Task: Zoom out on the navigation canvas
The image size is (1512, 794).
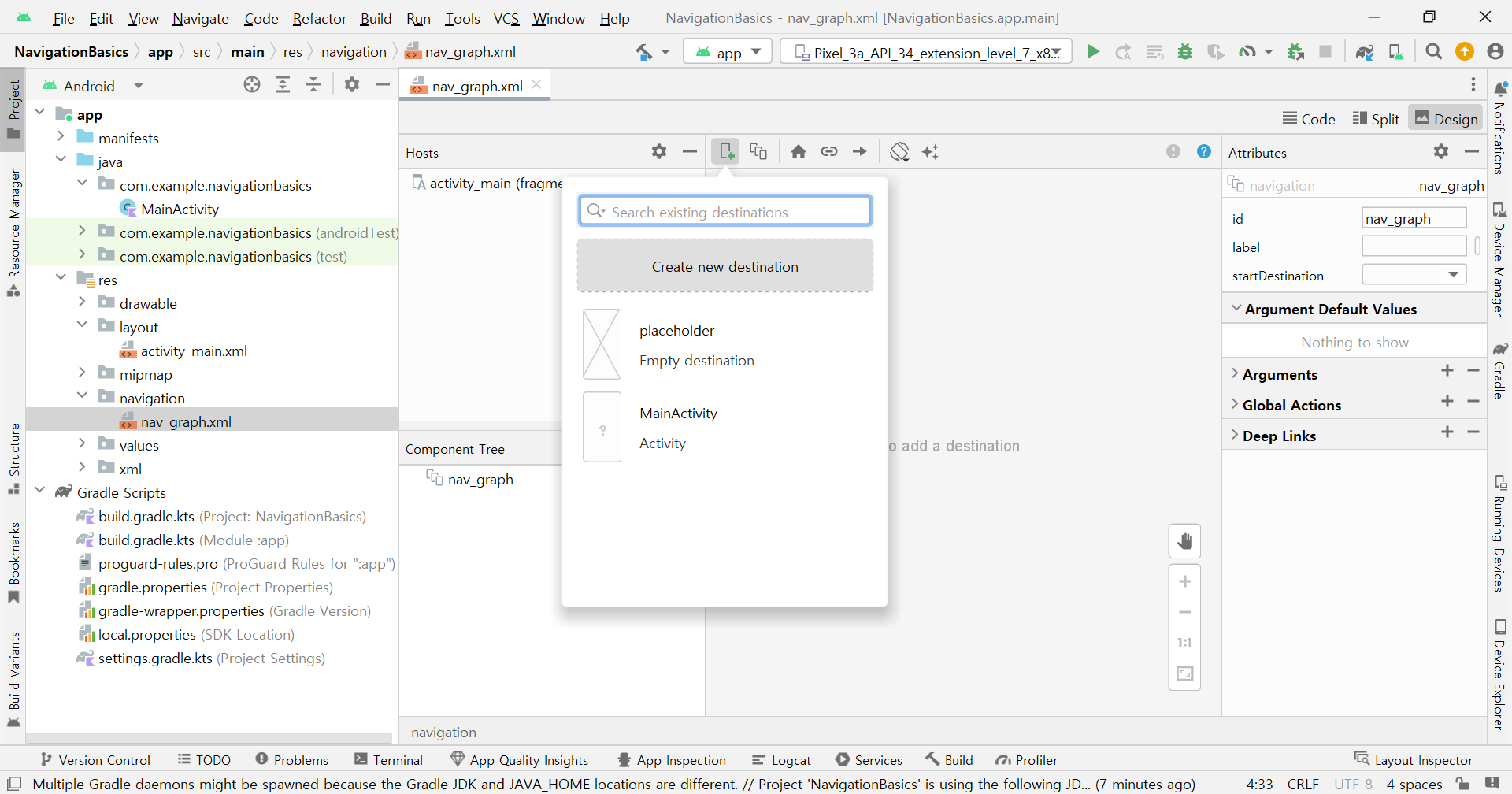Action: click(1184, 612)
